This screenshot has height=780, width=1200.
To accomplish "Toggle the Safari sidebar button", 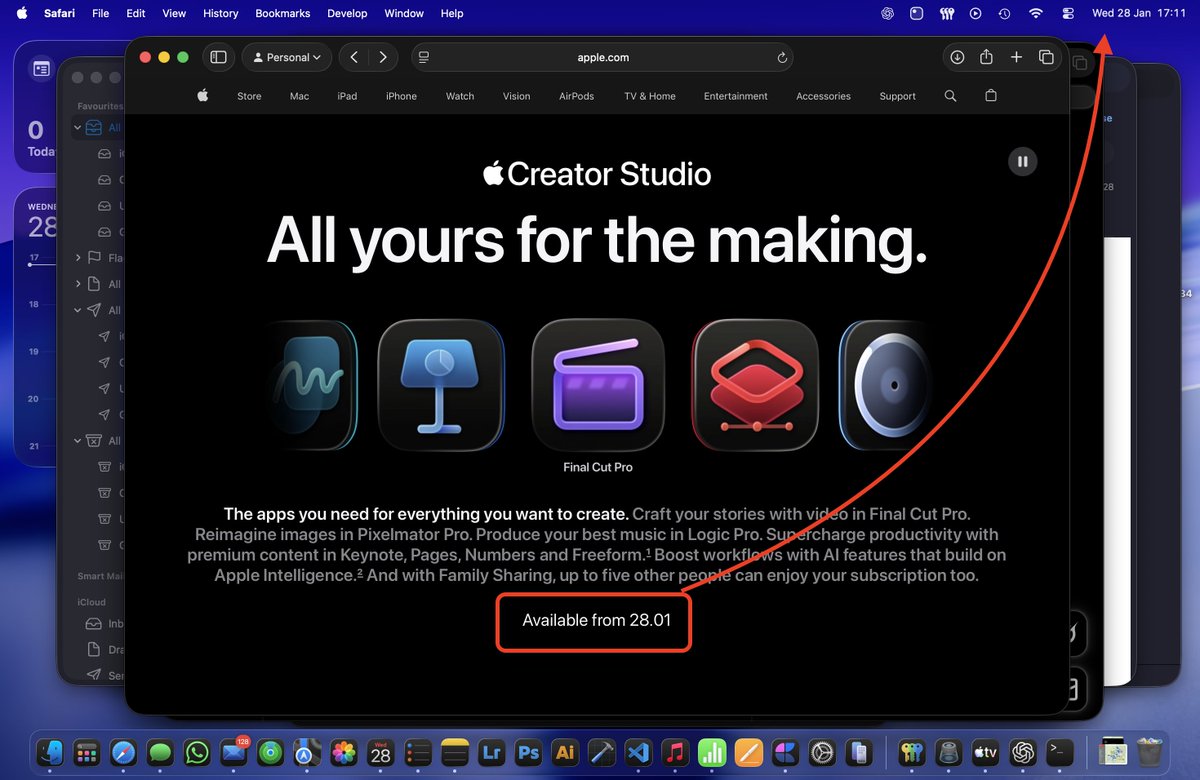I will pyautogui.click(x=218, y=57).
